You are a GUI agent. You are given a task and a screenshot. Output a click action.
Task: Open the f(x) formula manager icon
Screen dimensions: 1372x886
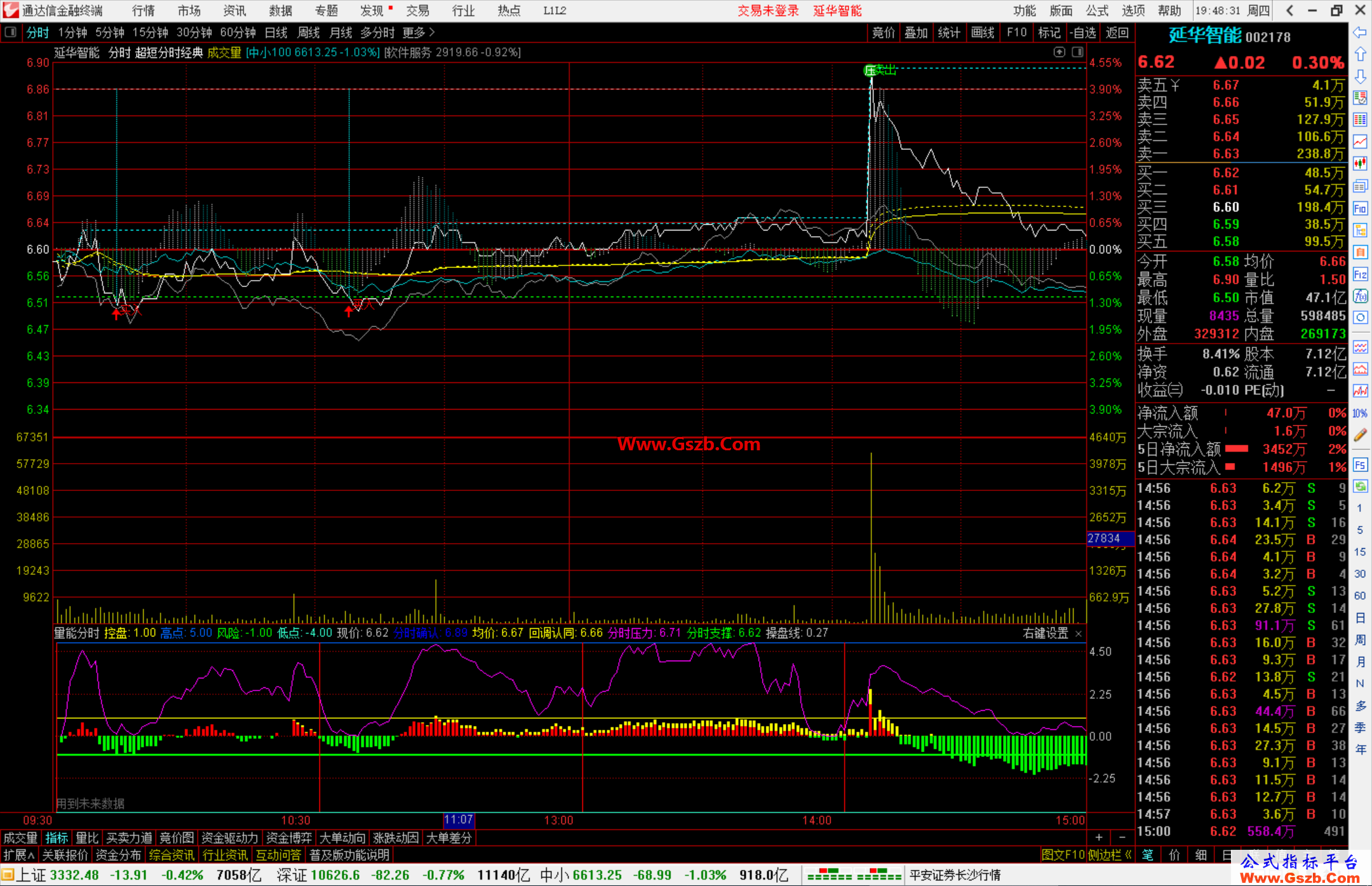[1360, 296]
